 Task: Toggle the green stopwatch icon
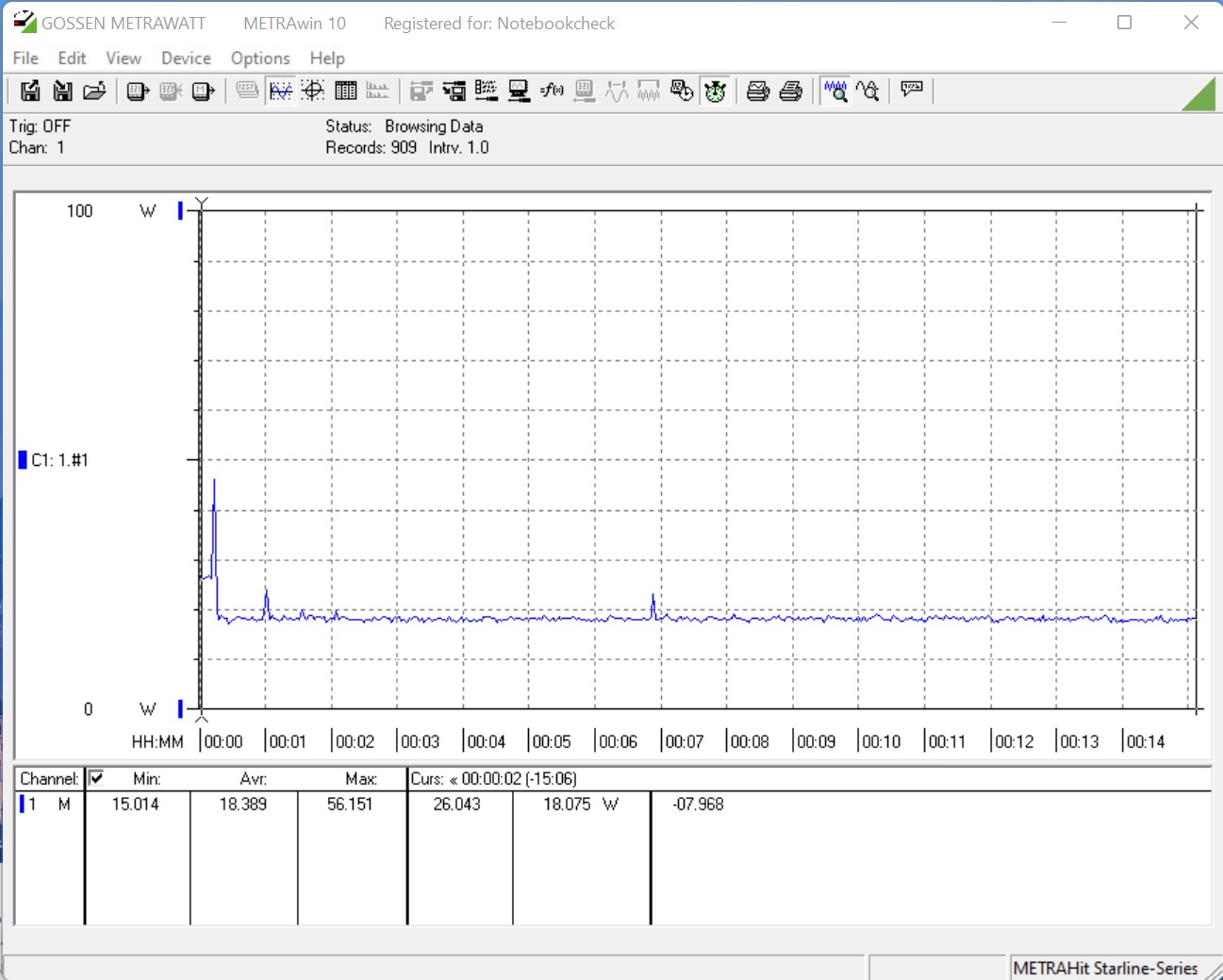(x=715, y=91)
